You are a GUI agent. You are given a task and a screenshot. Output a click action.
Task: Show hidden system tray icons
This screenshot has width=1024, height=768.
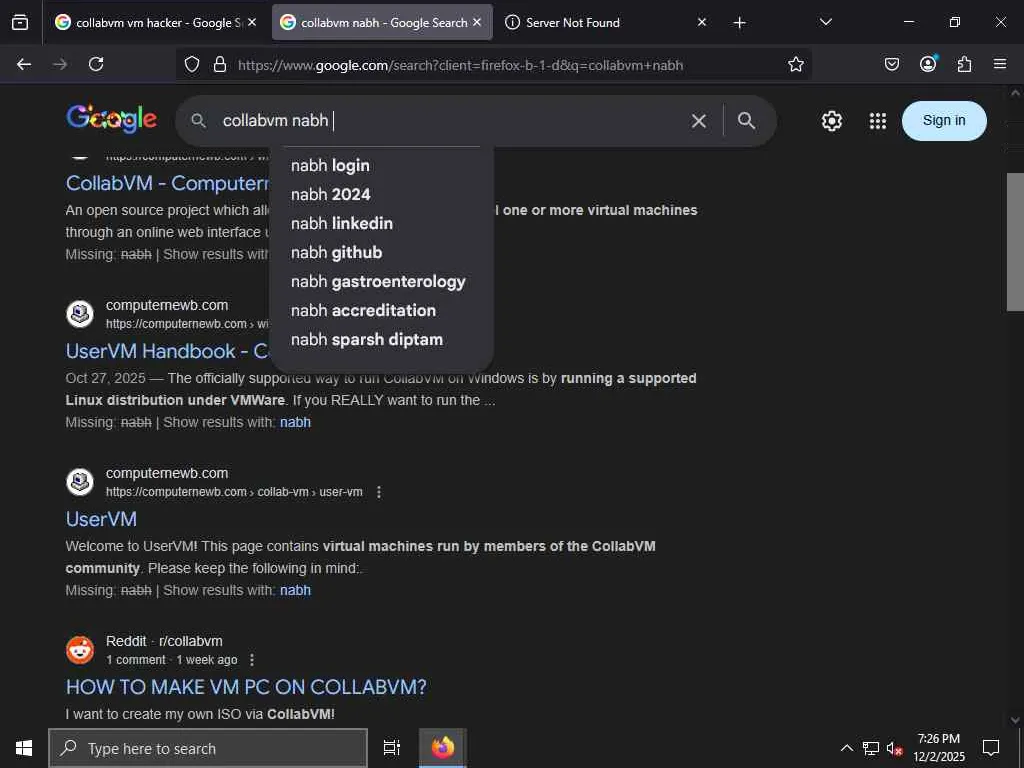coord(846,748)
